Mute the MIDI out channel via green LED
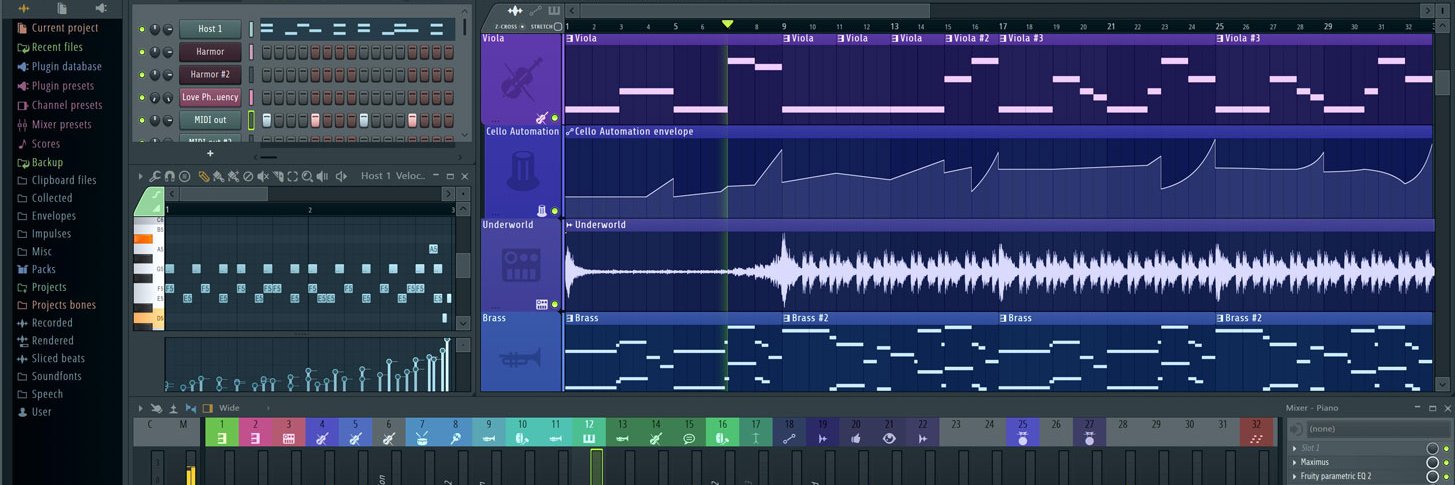This screenshot has width=1455, height=485. click(x=141, y=120)
